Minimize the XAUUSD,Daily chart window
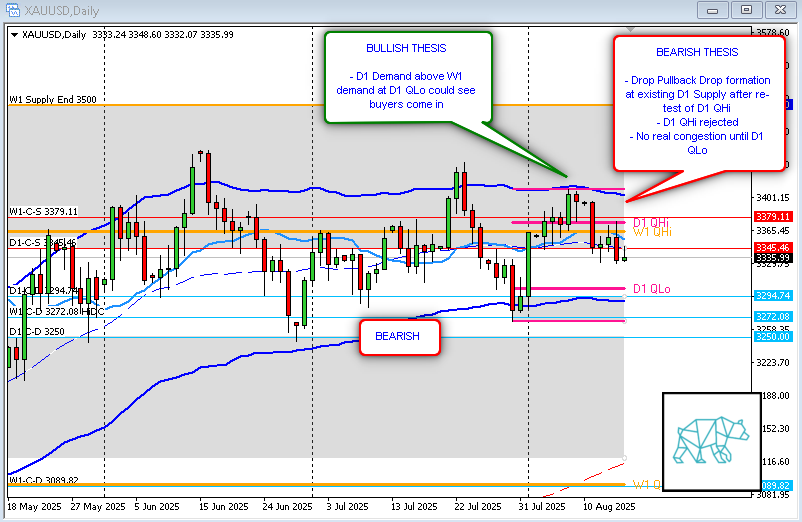The image size is (802, 522). [x=714, y=10]
